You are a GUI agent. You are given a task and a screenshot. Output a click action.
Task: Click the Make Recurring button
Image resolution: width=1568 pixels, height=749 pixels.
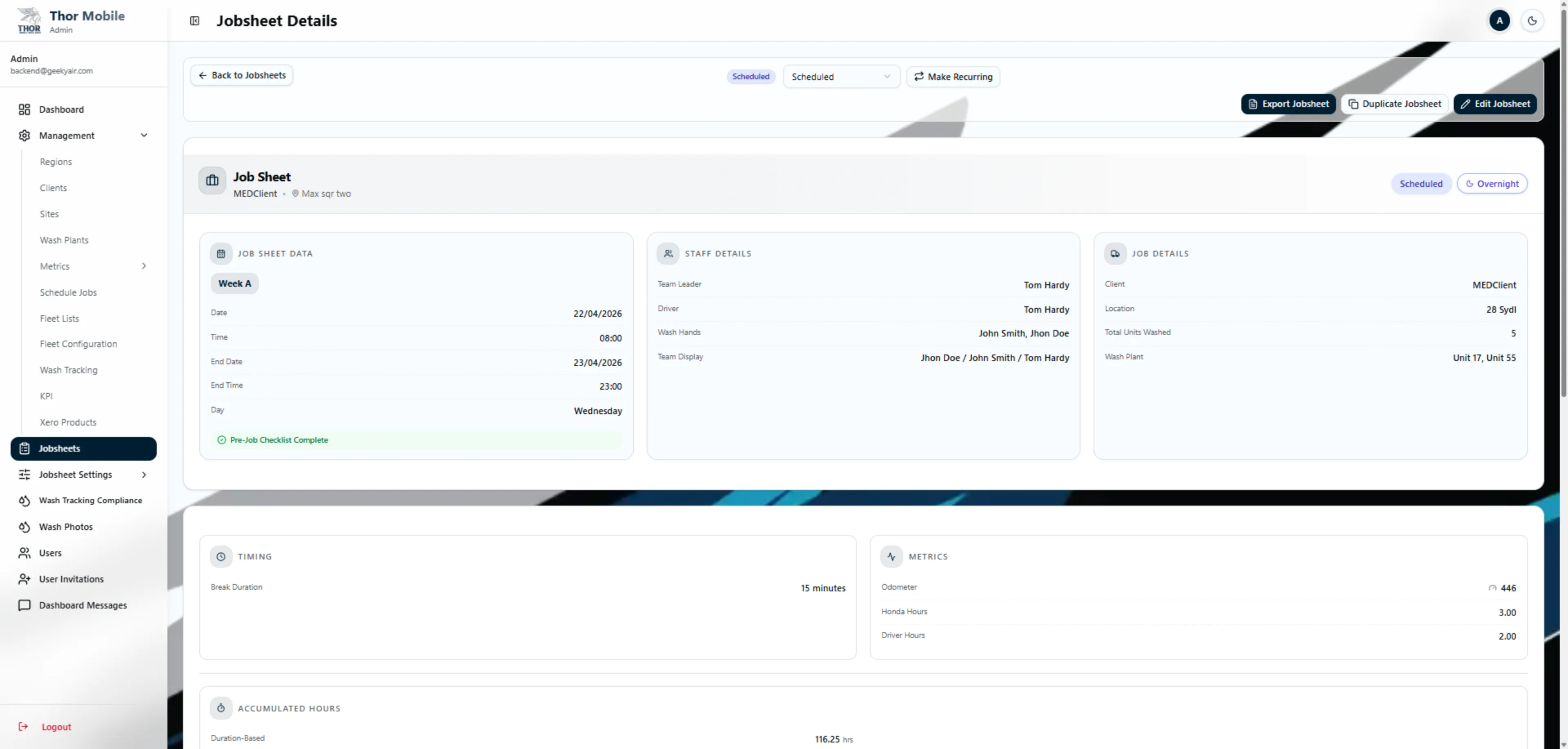(x=953, y=77)
